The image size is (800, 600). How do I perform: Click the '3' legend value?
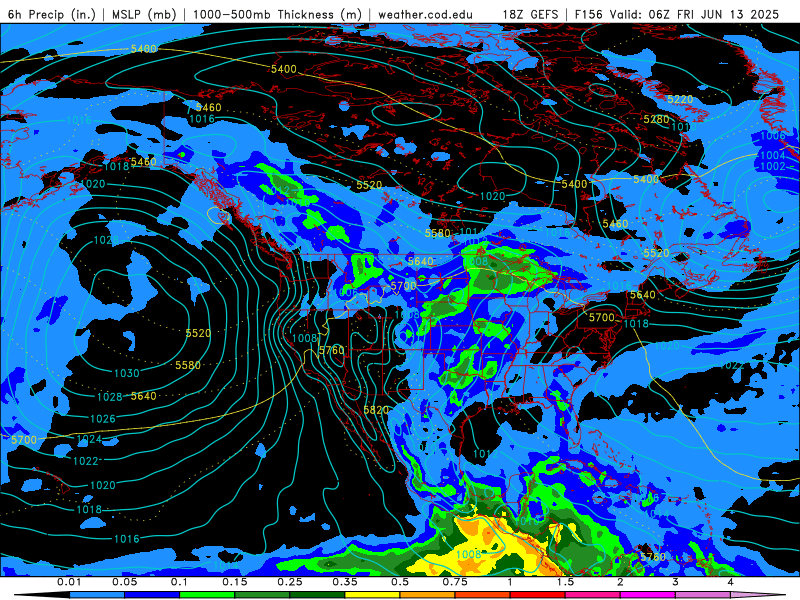(x=676, y=582)
